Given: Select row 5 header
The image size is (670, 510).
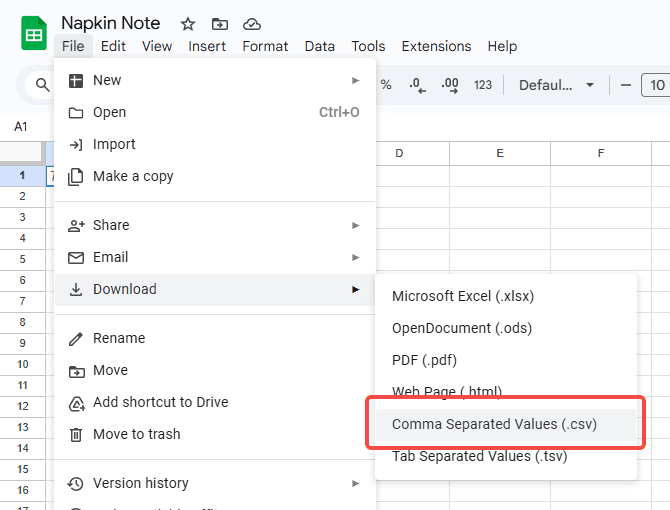Looking at the screenshot, I should [22, 259].
